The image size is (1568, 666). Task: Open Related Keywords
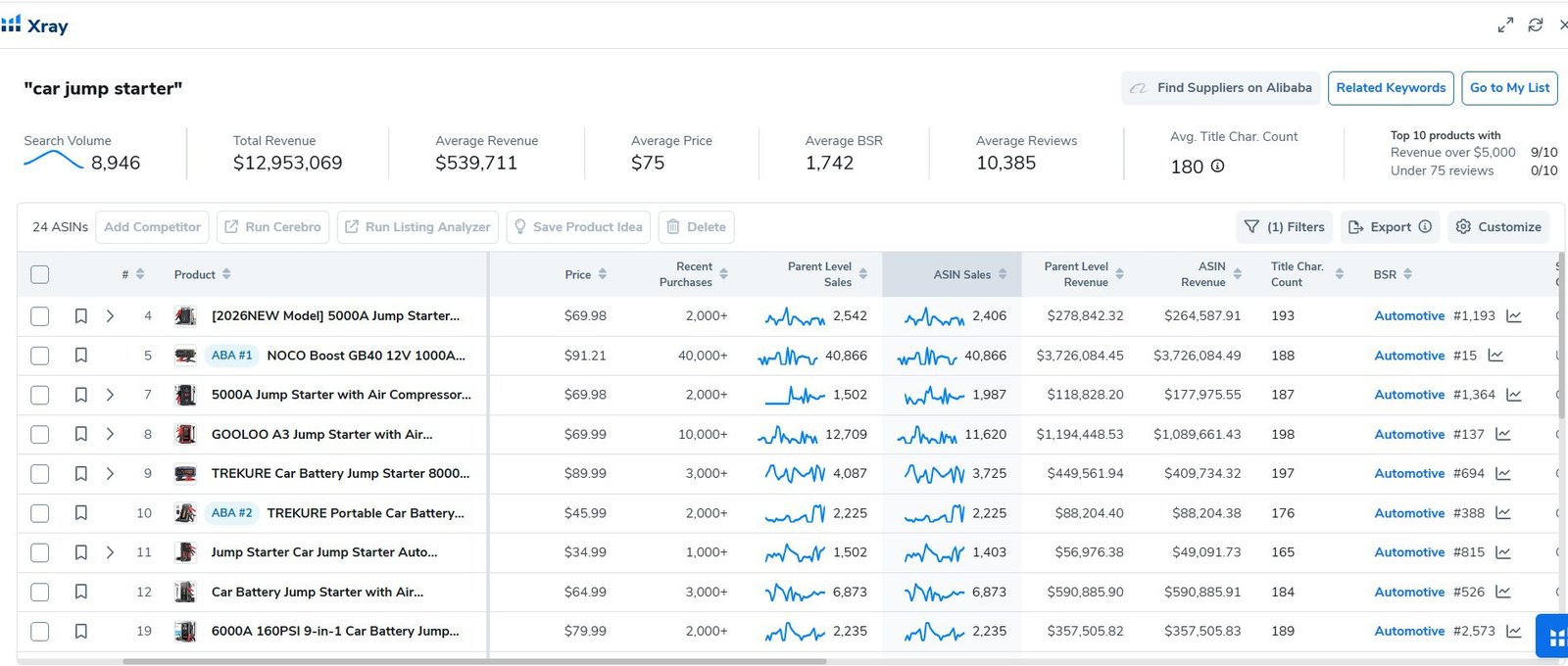coord(1391,88)
